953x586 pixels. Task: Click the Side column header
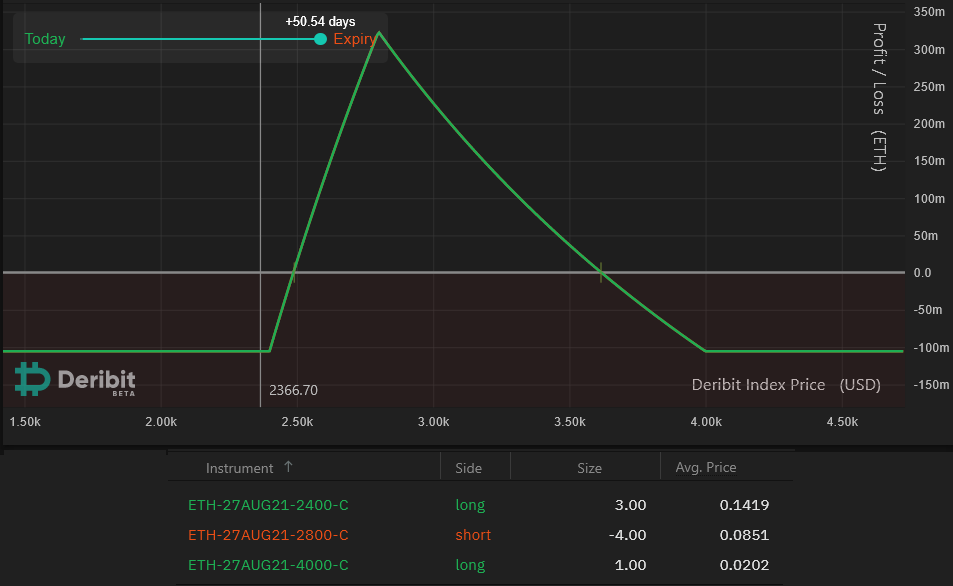pos(468,468)
